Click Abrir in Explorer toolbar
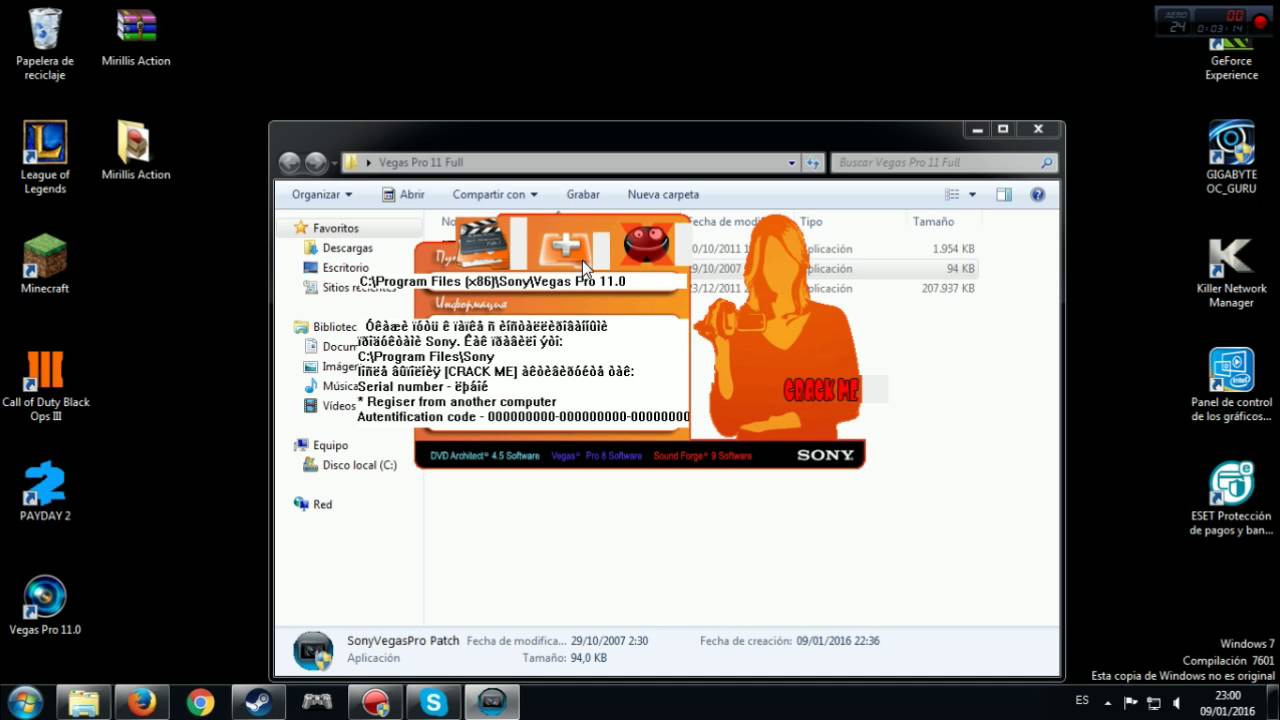This screenshot has height=720, width=1280. tap(403, 195)
